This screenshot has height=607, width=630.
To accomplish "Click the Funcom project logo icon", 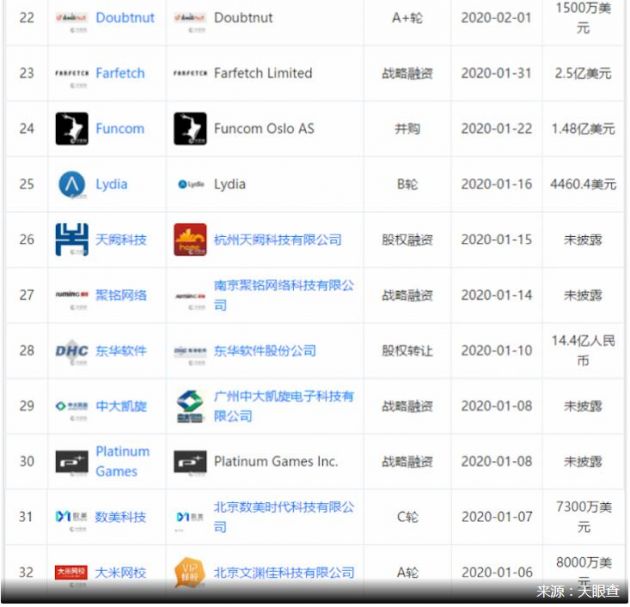I will tap(72, 129).
